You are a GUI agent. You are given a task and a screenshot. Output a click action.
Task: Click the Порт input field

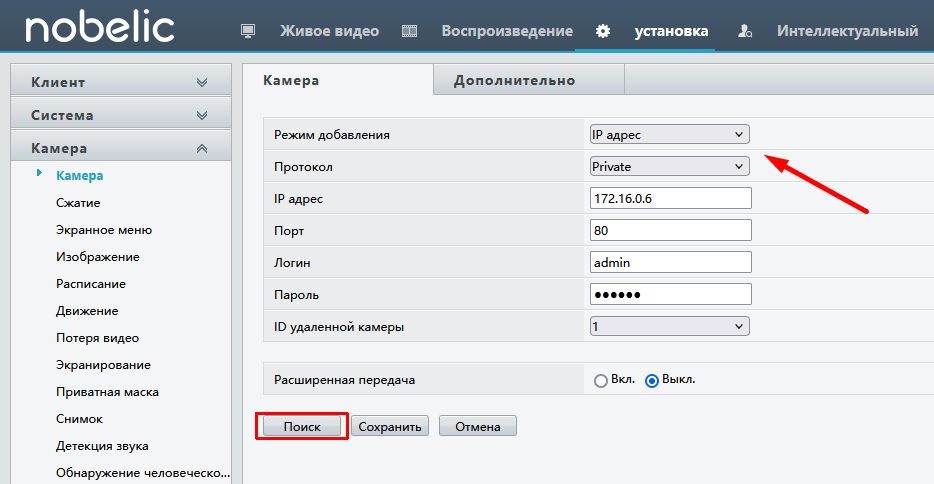click(x=671, y=230)
